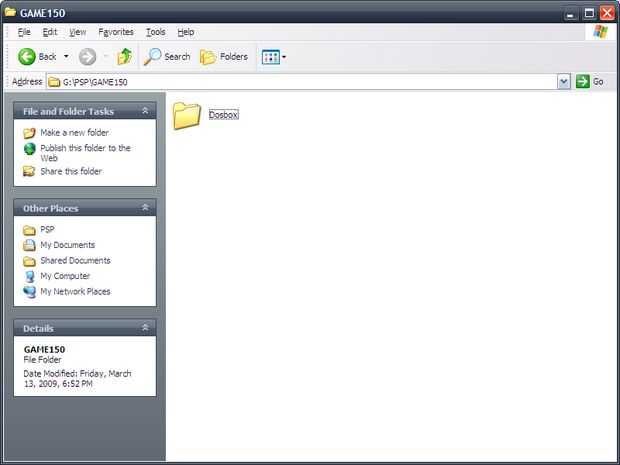Screen dimensions: 620x465
Task: Click the My Computer icon
Action: point(30,276)
